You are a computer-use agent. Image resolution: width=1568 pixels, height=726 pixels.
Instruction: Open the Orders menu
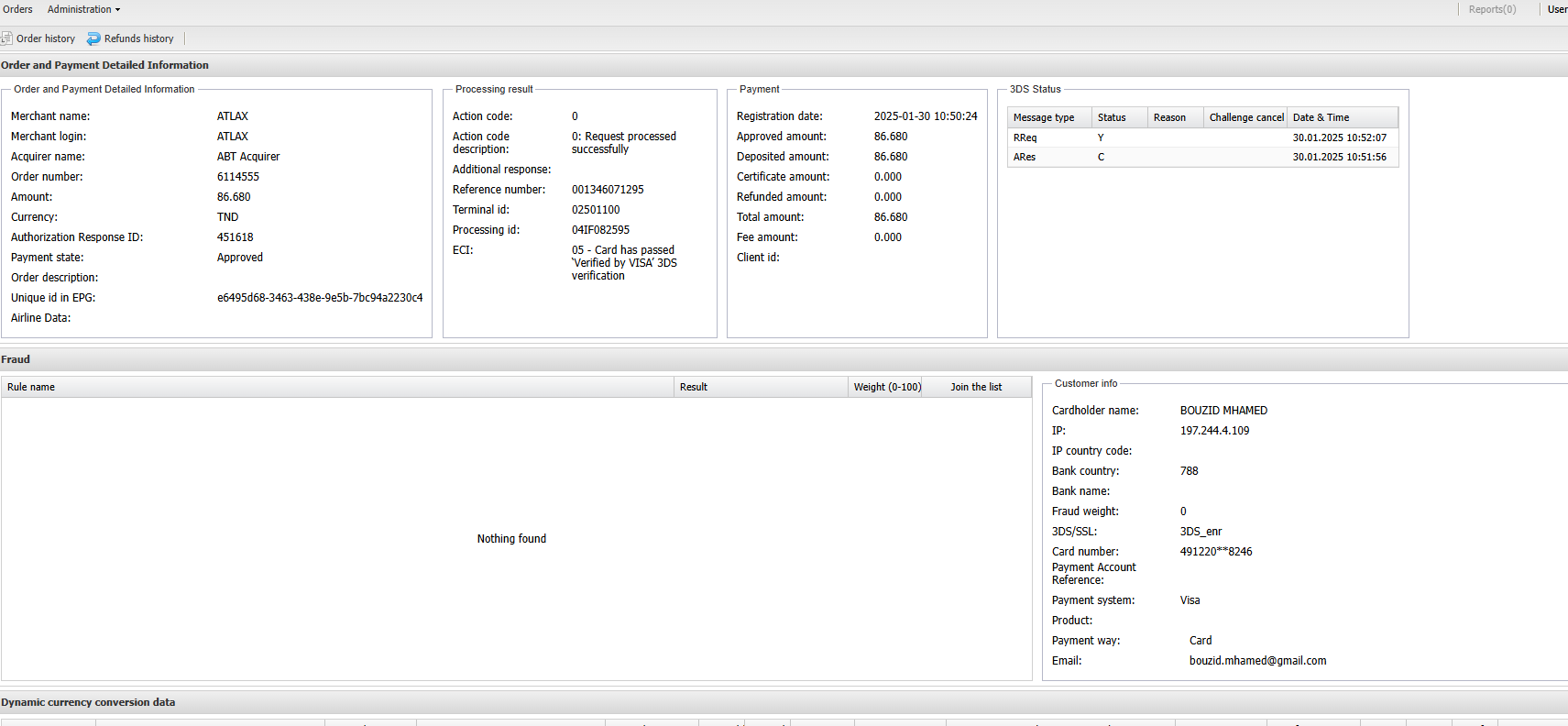[x=17, y=9]
